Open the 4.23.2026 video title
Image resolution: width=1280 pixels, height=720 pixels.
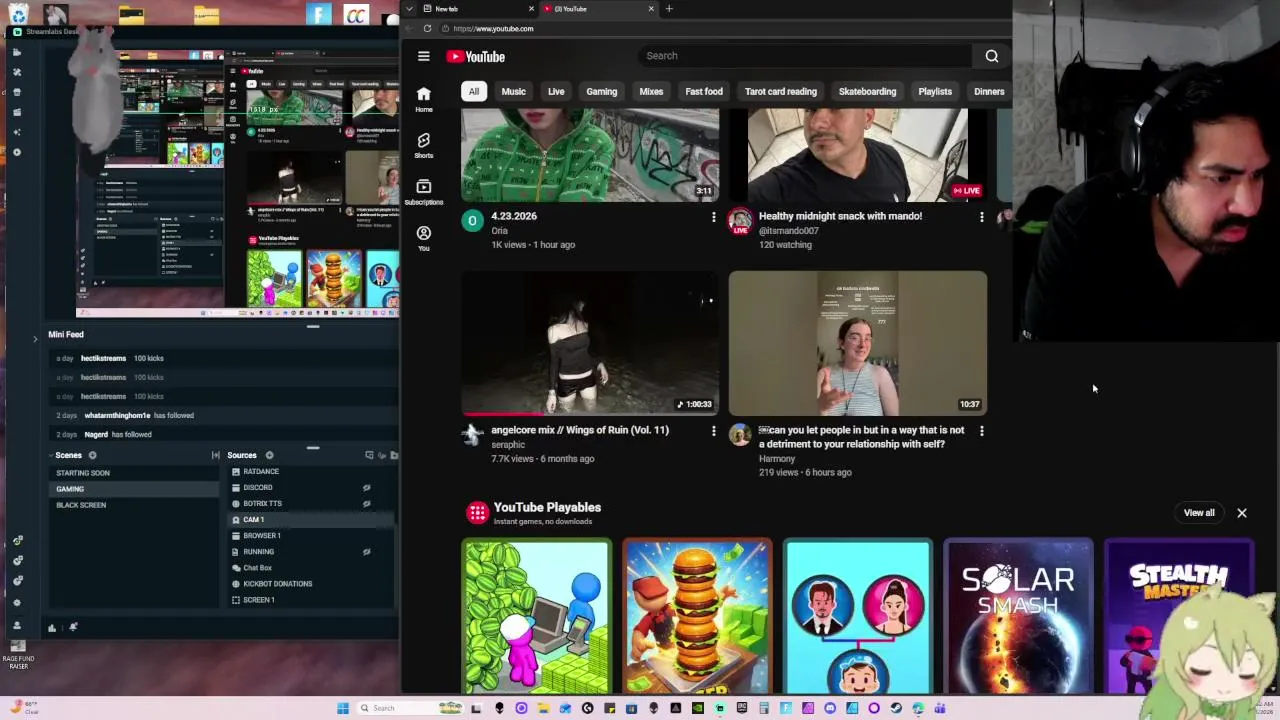point(514,216)
